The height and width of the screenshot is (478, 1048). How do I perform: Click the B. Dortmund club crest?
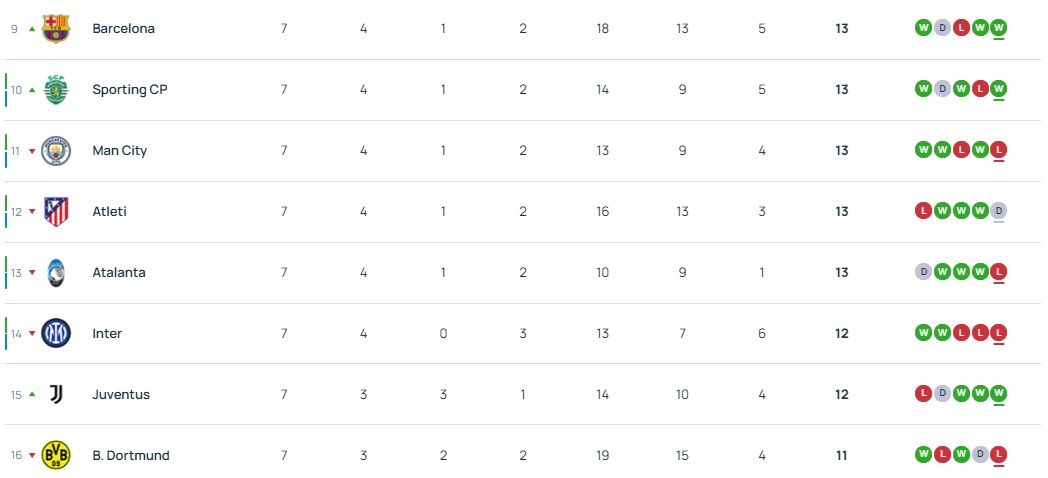coord(56,456)
